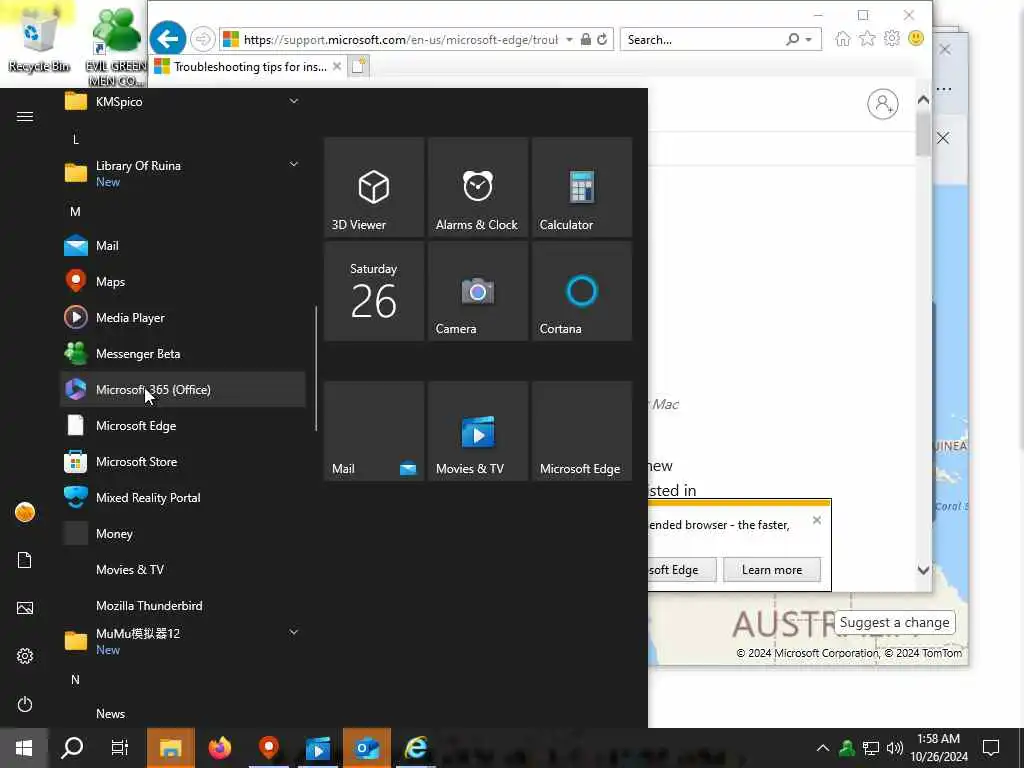The width and height of the screenshot is (1024, 768).
Task: Click the 1:58 AM taskbar clock
Action: tap(938, 748)
